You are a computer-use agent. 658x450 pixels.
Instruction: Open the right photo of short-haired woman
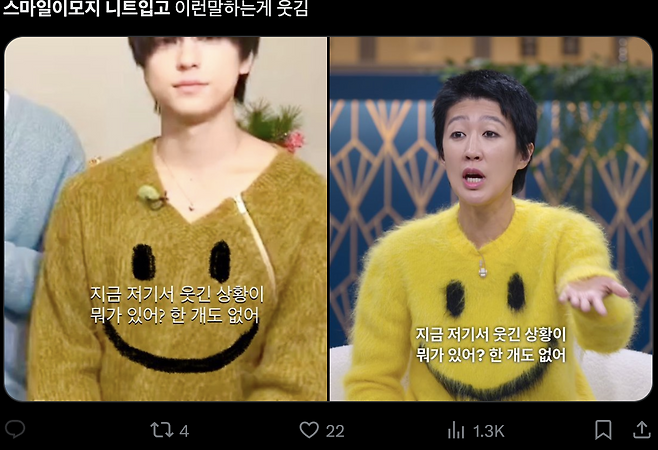point(491,219)
